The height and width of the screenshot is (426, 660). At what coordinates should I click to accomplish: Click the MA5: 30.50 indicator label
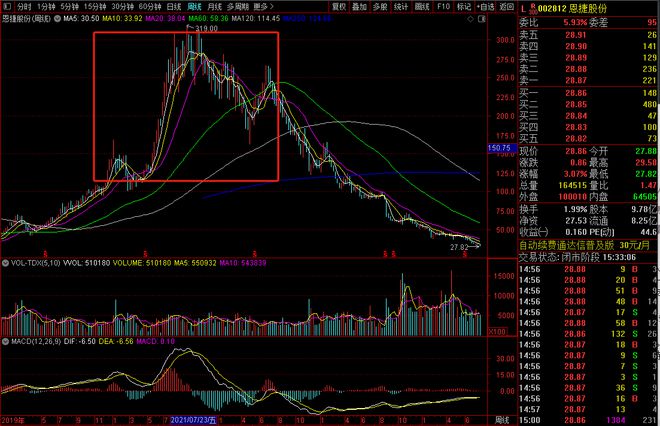[x=81, y=19]
